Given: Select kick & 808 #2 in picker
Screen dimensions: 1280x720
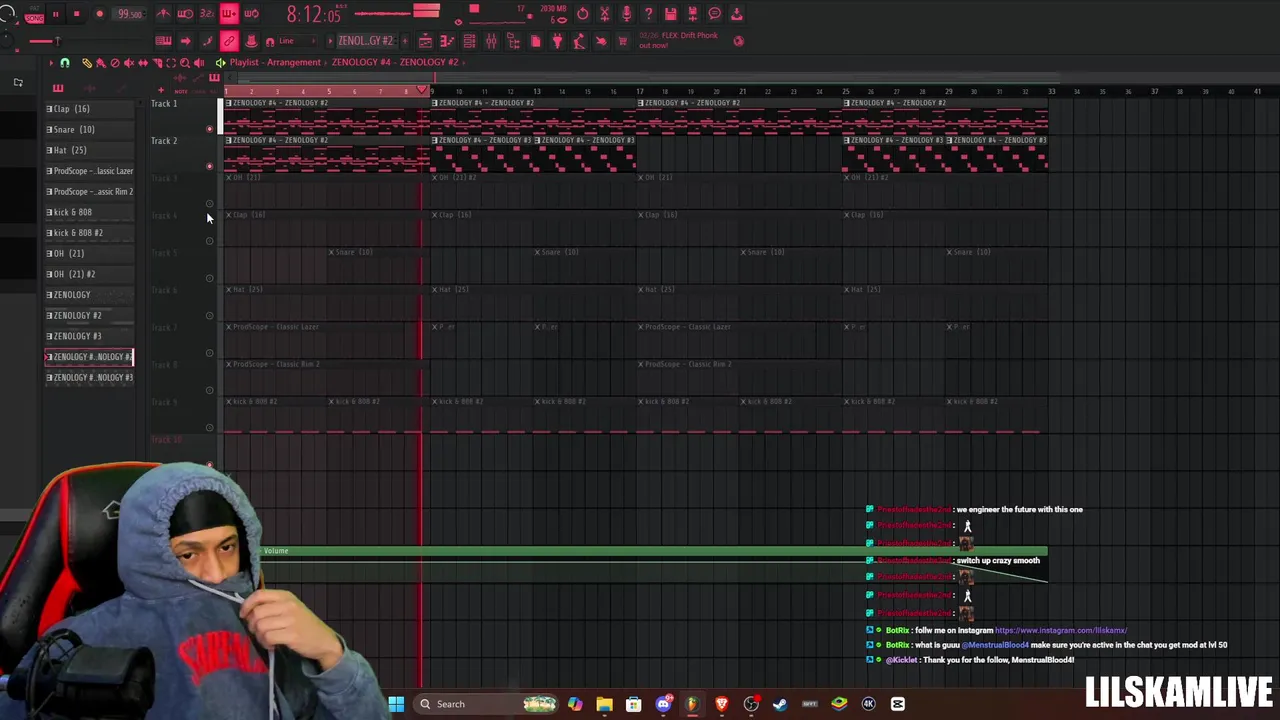Looking at the screenshot, I should 88,233.
